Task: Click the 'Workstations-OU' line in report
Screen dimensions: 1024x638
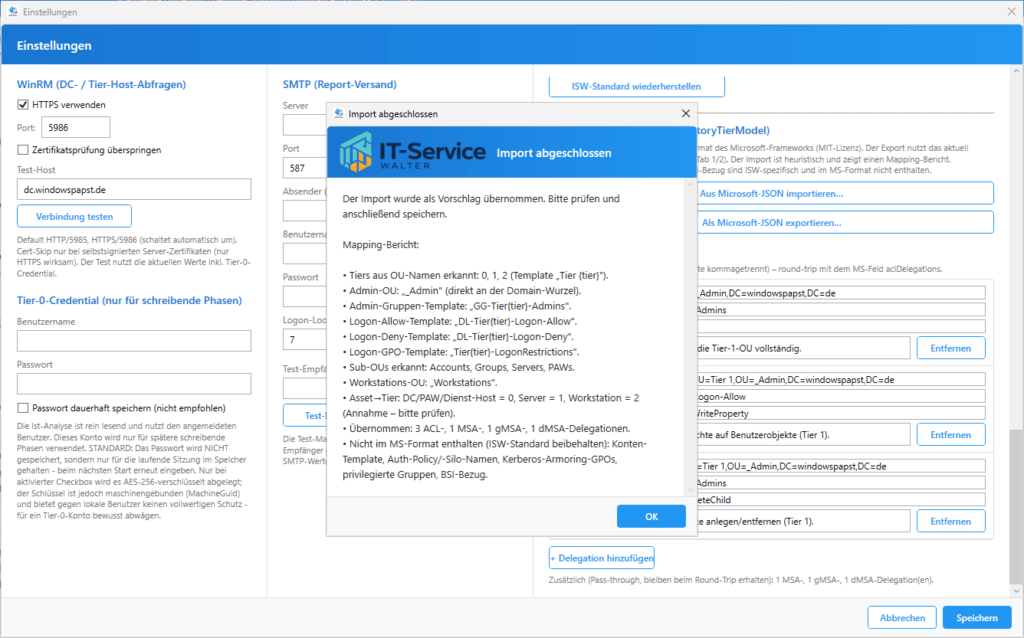Action: tap(419, 383)
